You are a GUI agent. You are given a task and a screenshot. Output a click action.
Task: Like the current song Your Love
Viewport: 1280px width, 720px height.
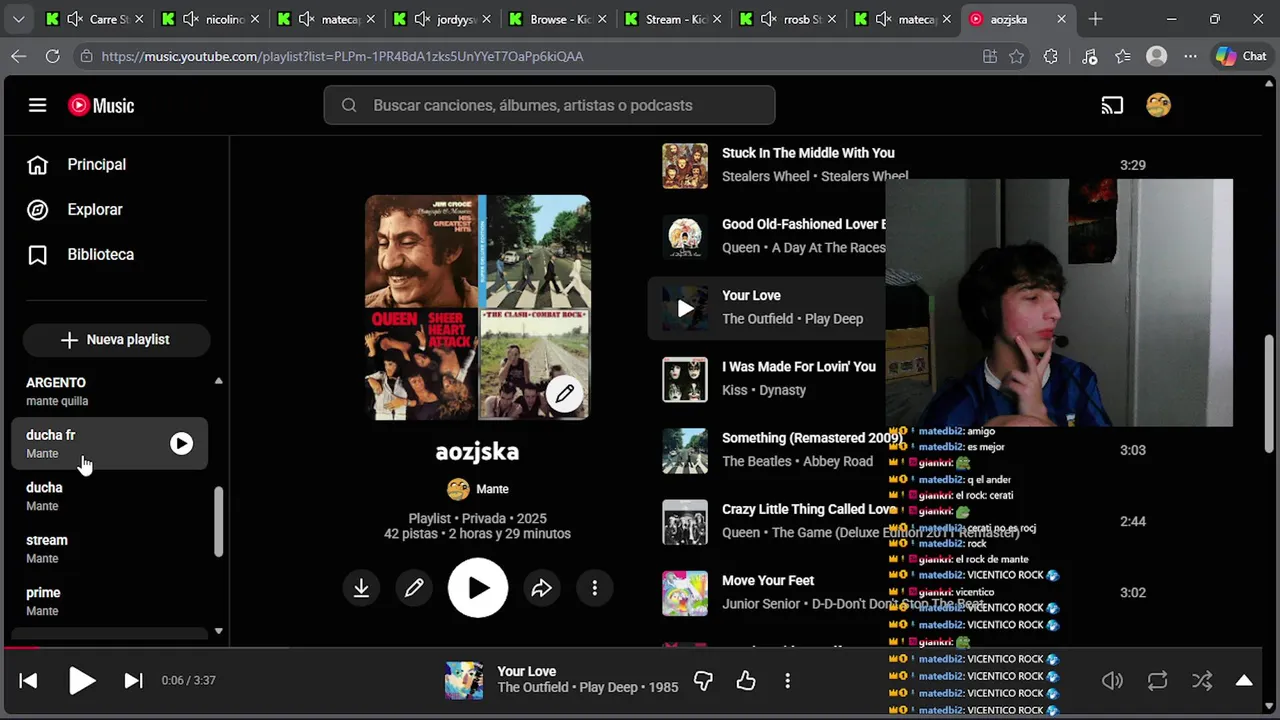click(746, 681)
